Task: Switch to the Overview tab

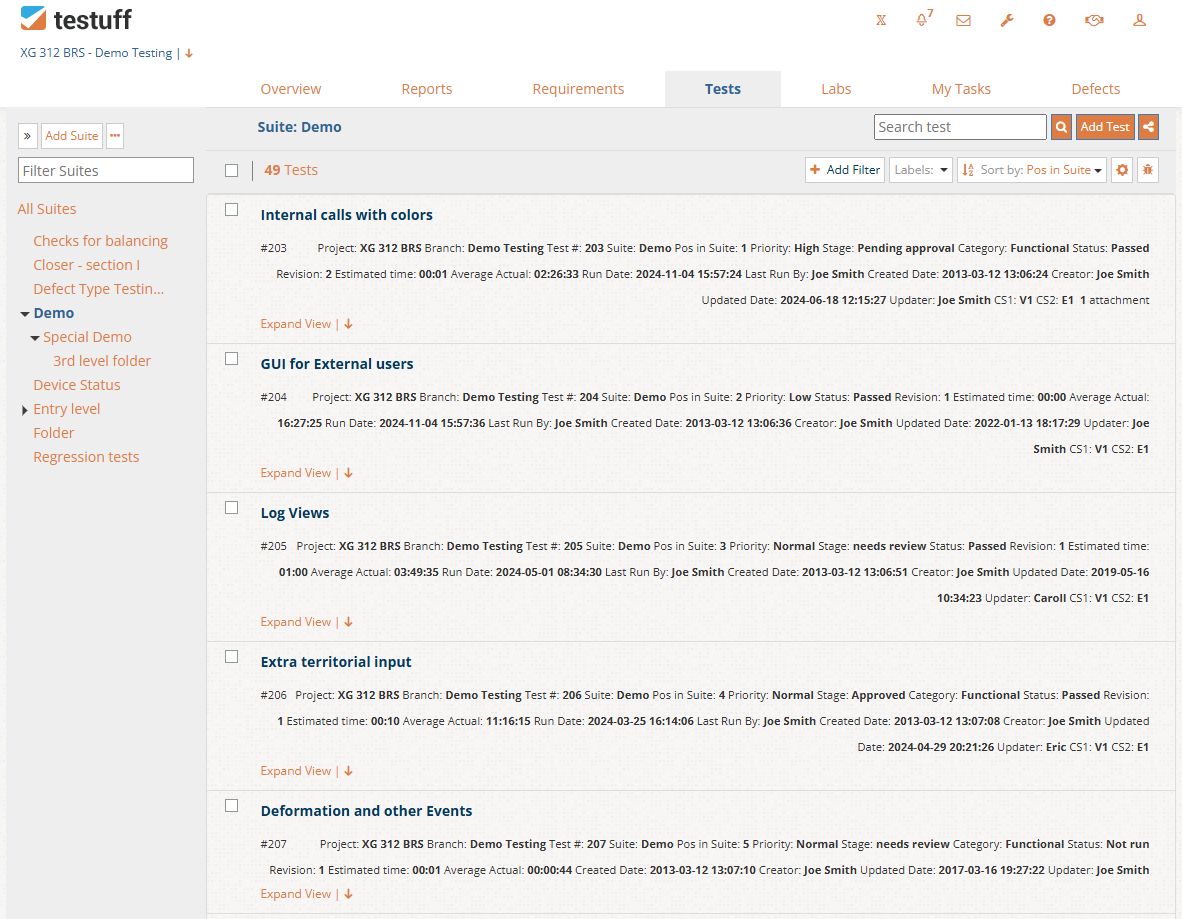Action: [290, 89]
